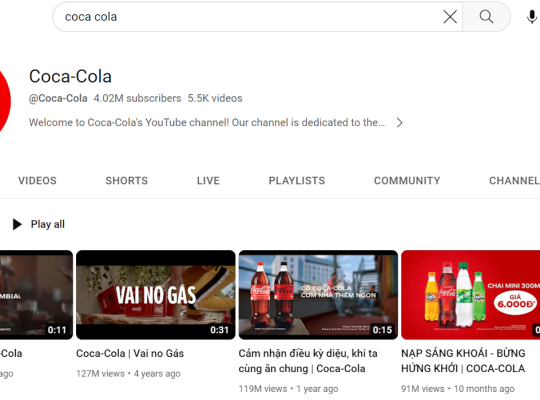Click the NẠP SẢNG KHOÁI video title
The height and width of the screenshot is (400, 540).
pos(463,361)
